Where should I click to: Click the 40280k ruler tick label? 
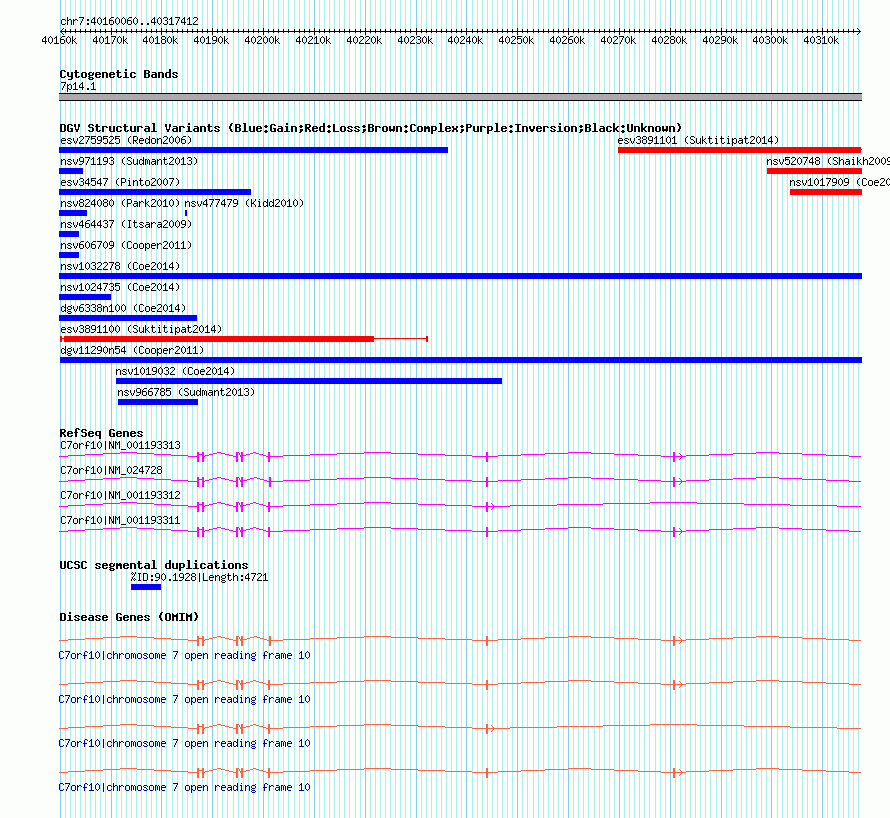669,40
